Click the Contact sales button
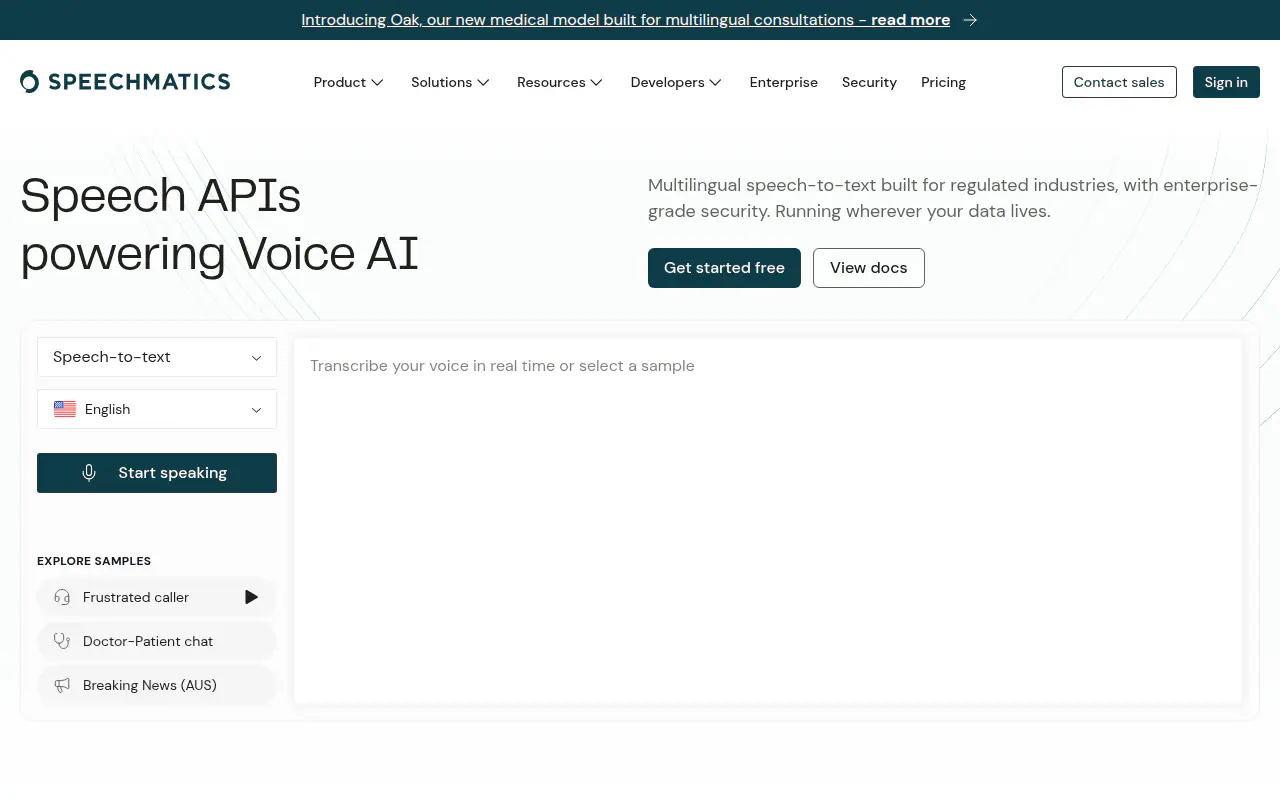 tap(1119, 82)
